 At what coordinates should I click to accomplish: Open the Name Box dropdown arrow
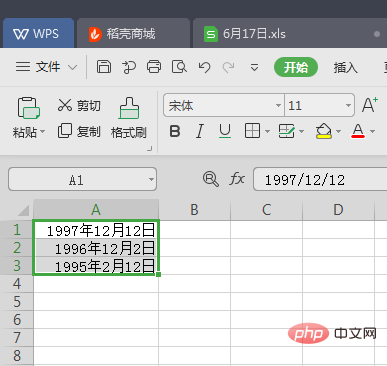151,180
